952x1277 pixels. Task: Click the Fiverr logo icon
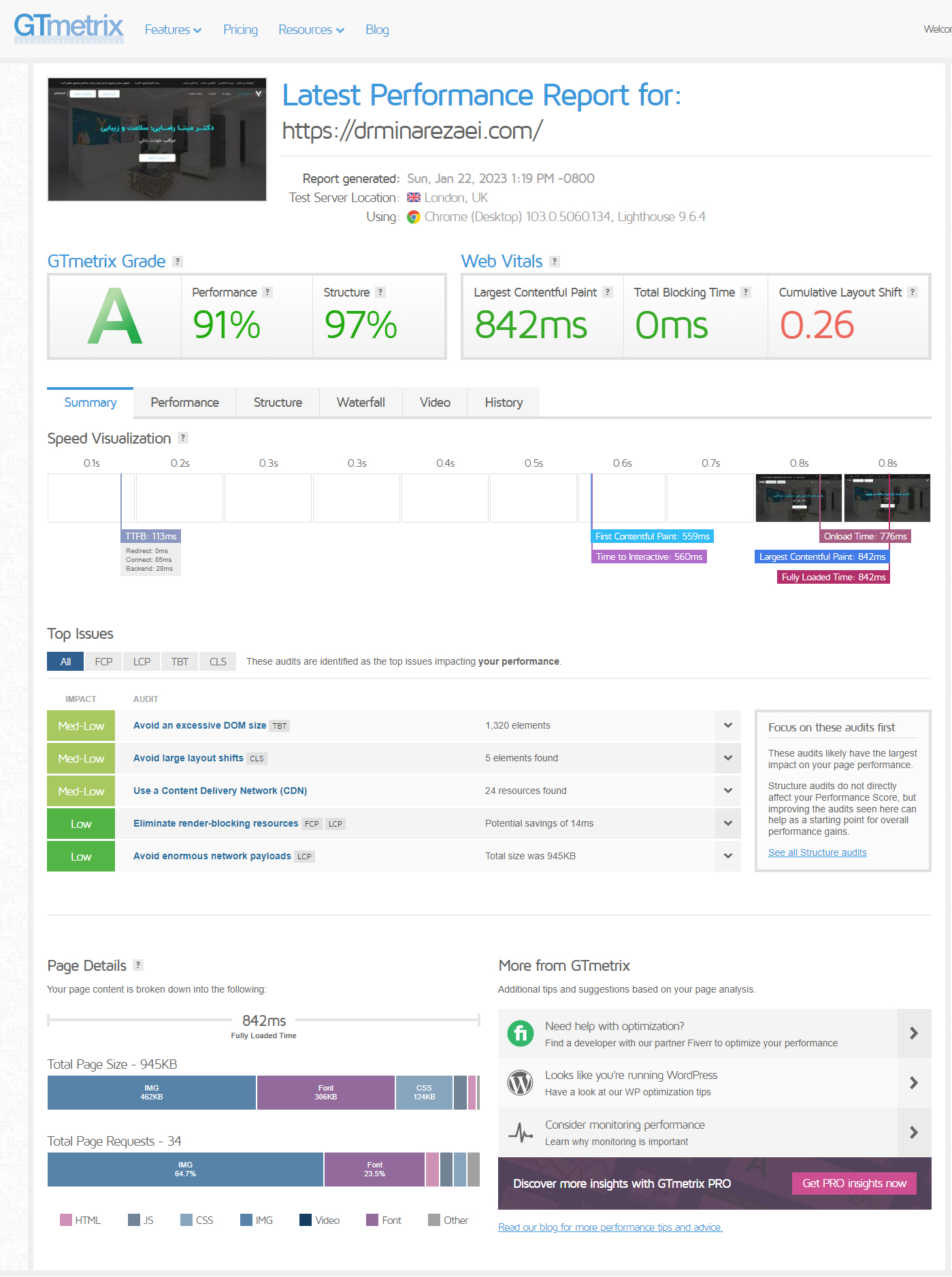(x=521, y=1033)
